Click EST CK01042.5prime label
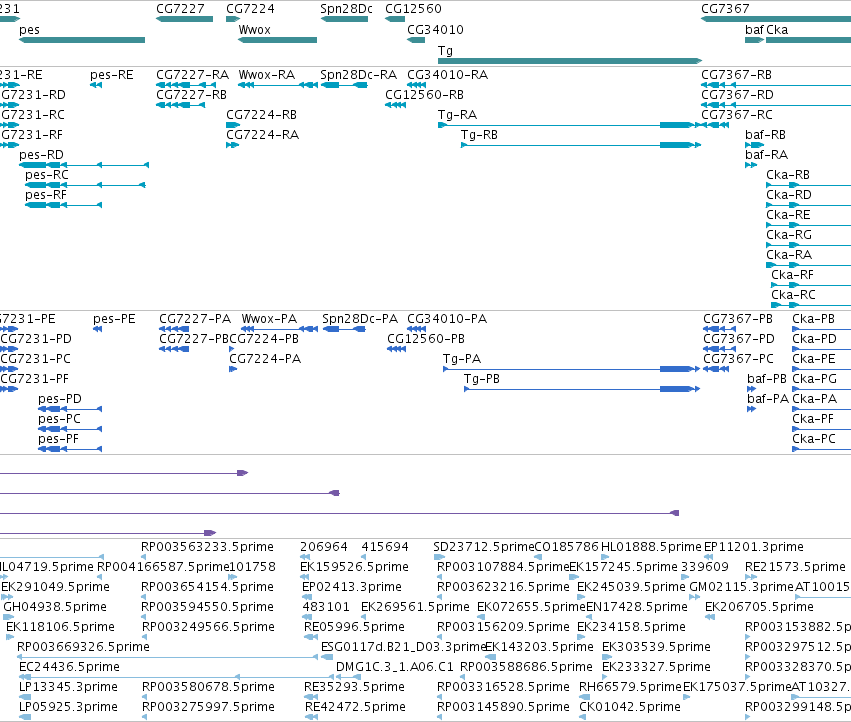 [630, 707]
